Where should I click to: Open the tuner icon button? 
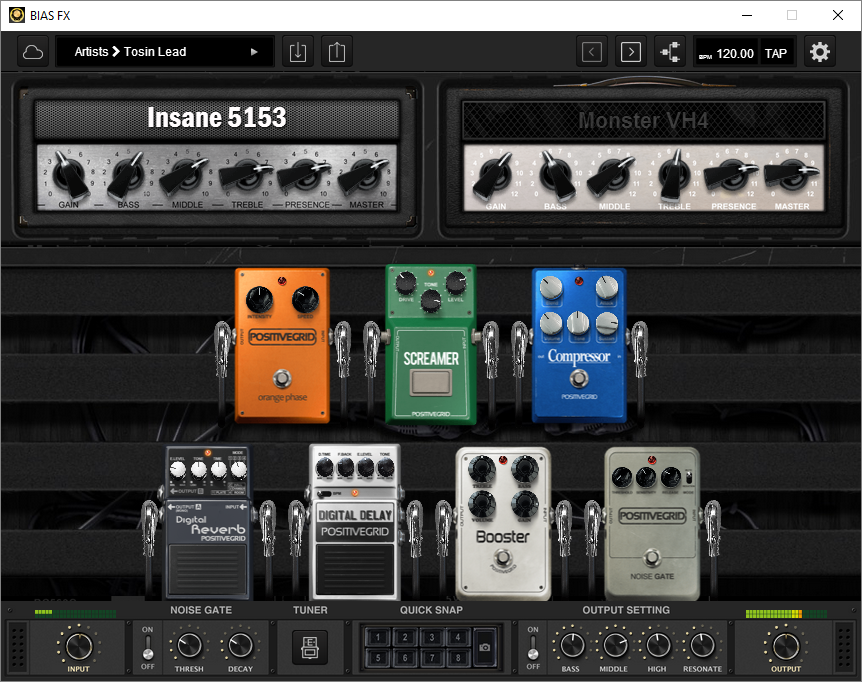[310, 646]
